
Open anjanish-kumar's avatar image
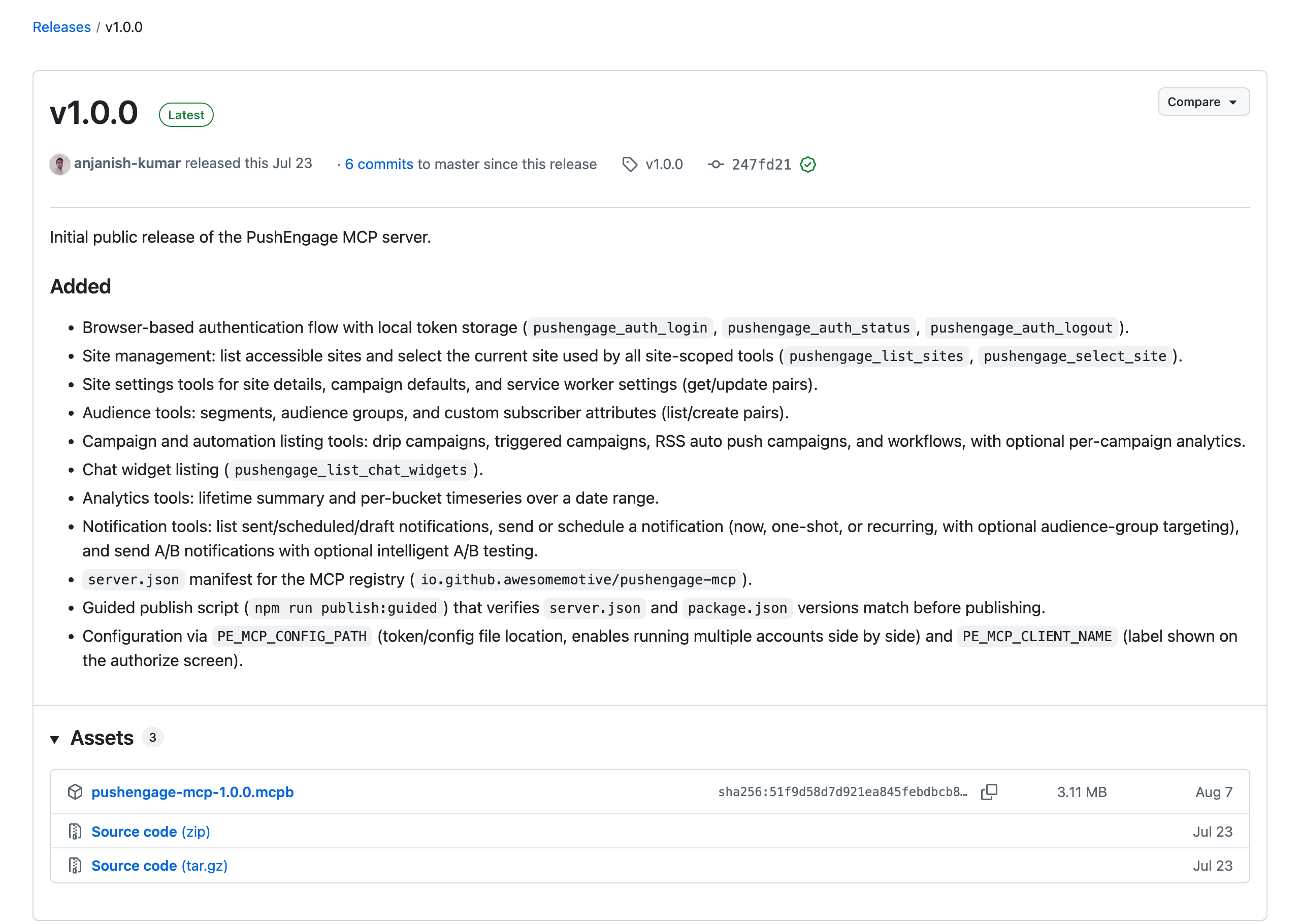(x=60, y=164)
